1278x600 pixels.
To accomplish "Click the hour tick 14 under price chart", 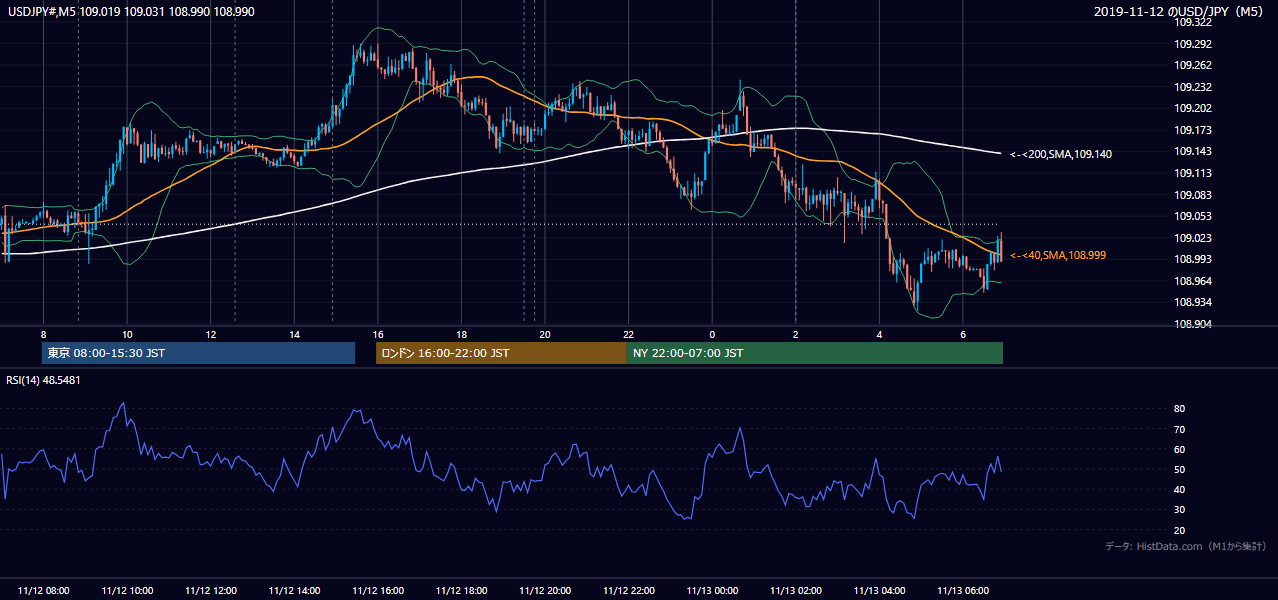I will click(x=294, y=333).
